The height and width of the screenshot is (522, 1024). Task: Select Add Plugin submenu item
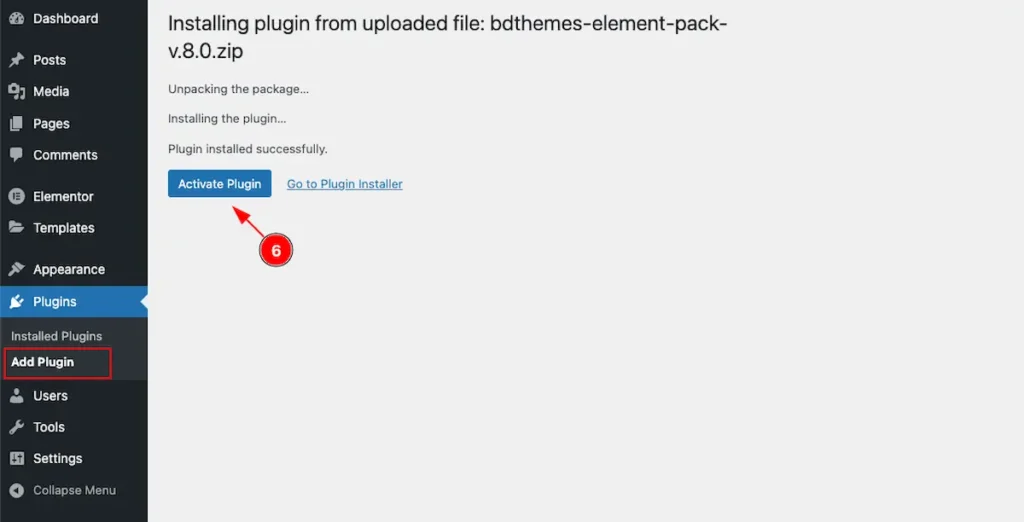pyautogui.click(x=43, y=362)
